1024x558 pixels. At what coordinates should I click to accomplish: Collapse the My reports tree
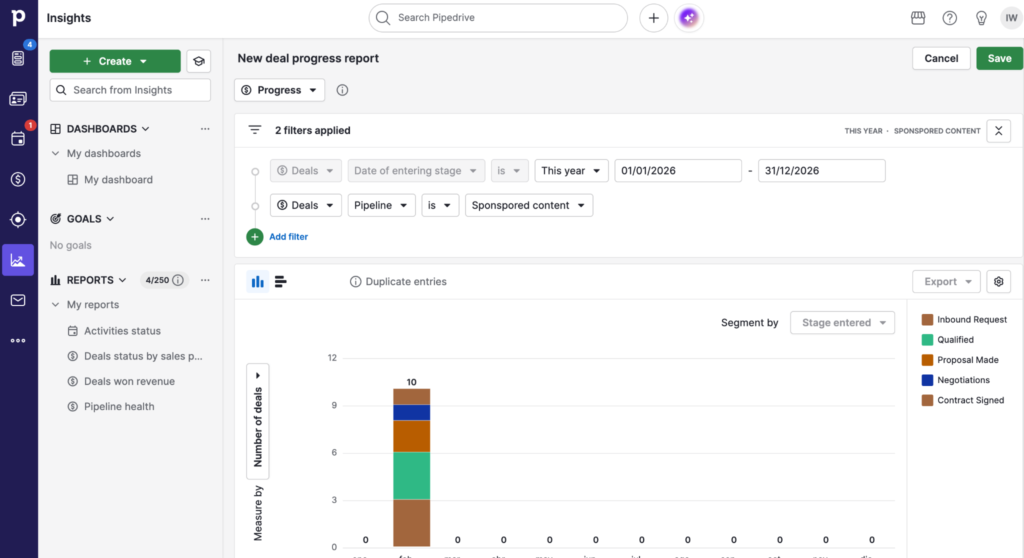(x=56, y=304)
